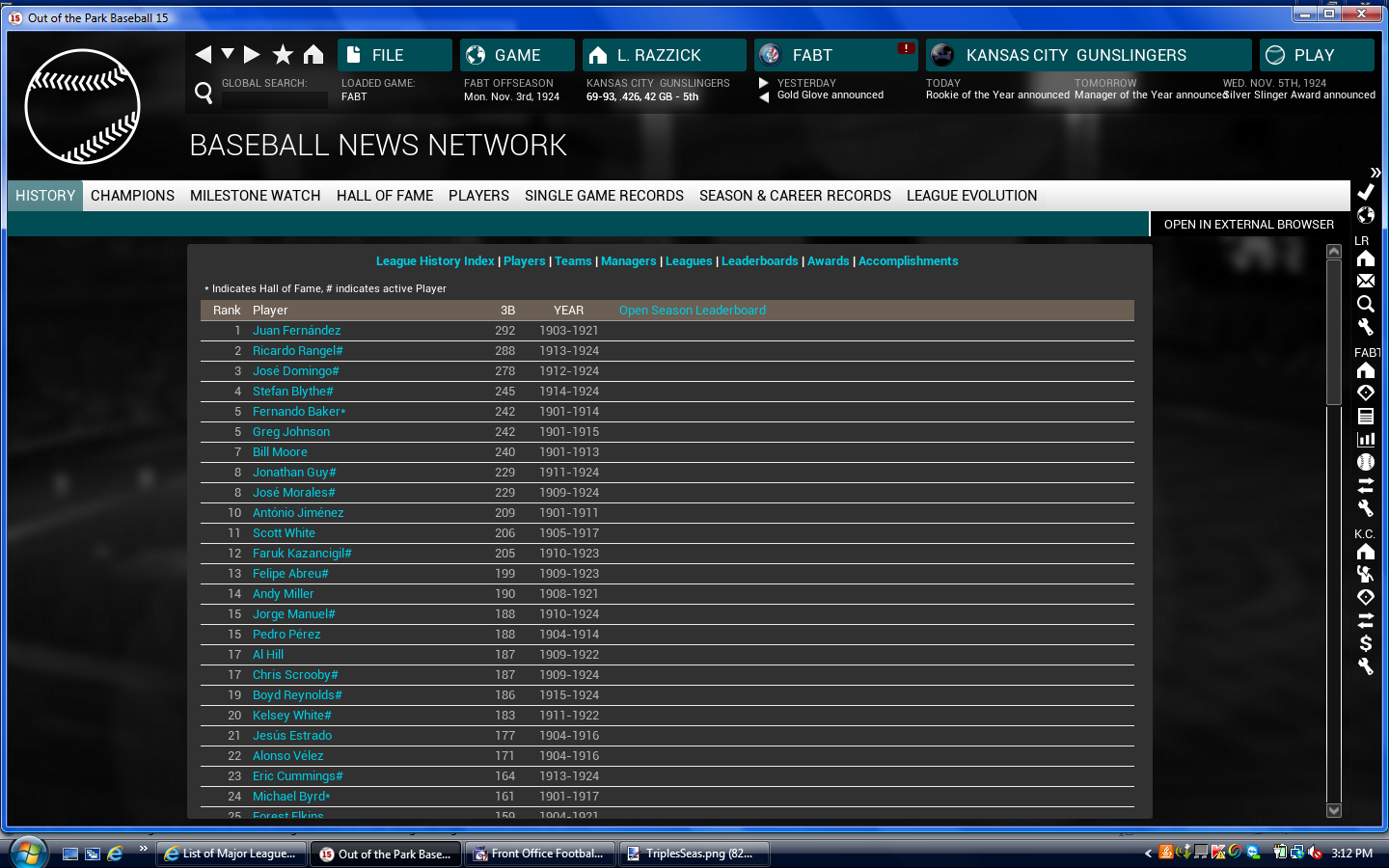Open Faruk Kazancigil player page
The image size is (1389, 868).
302,554
